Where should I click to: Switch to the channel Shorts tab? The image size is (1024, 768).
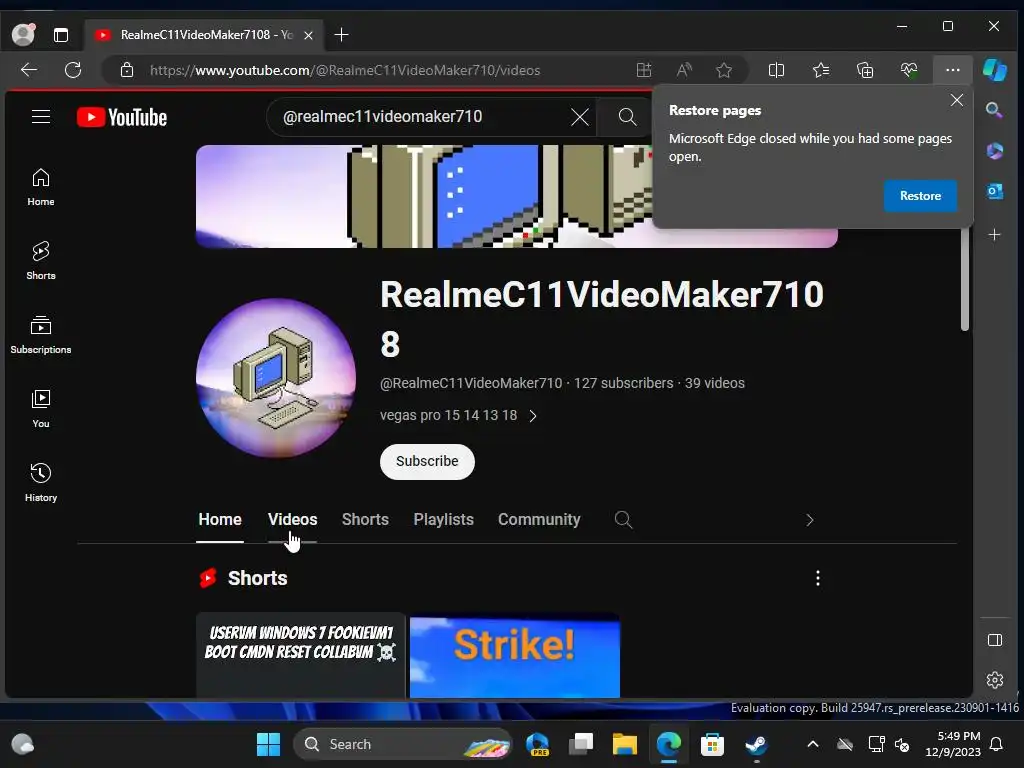pos(365,520)
